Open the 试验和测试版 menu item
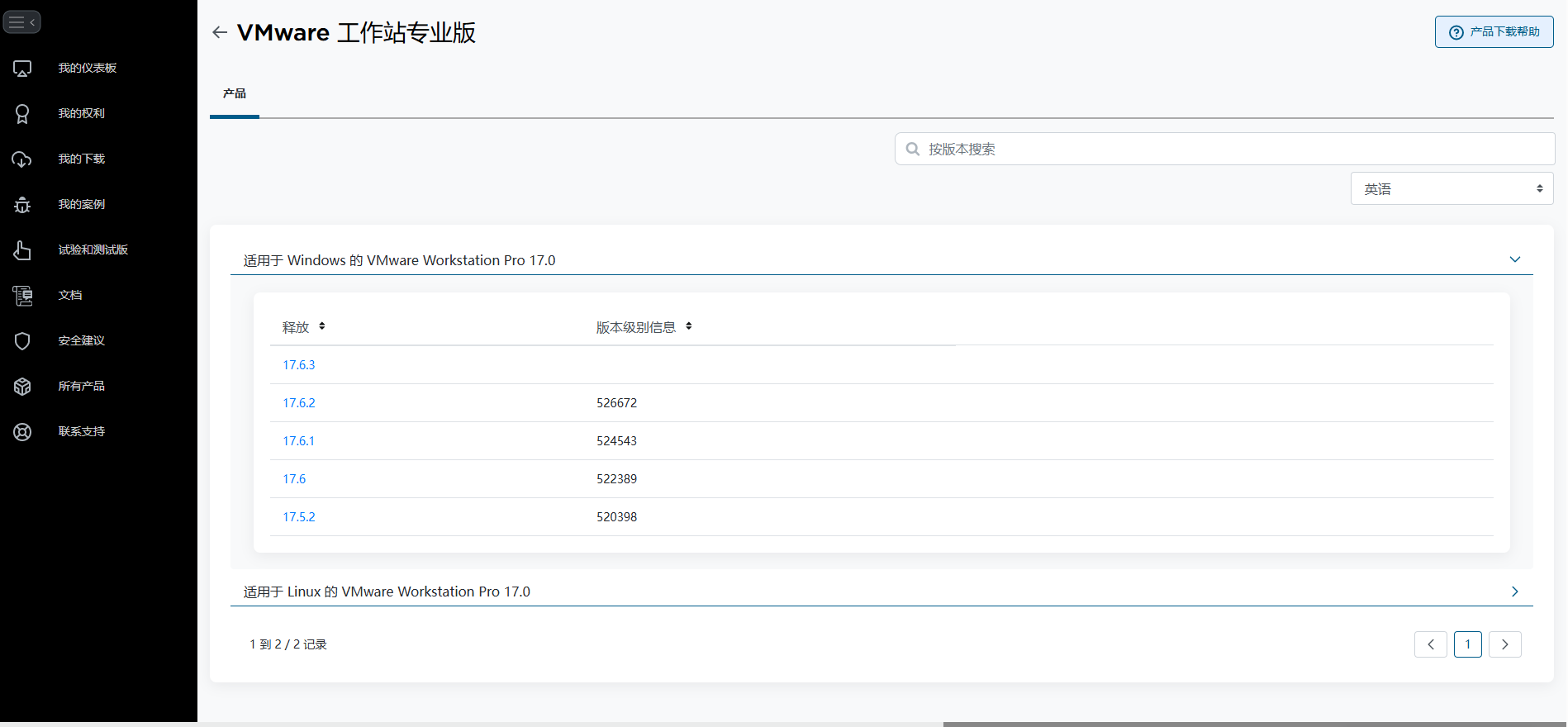 (x=93, y=249)
